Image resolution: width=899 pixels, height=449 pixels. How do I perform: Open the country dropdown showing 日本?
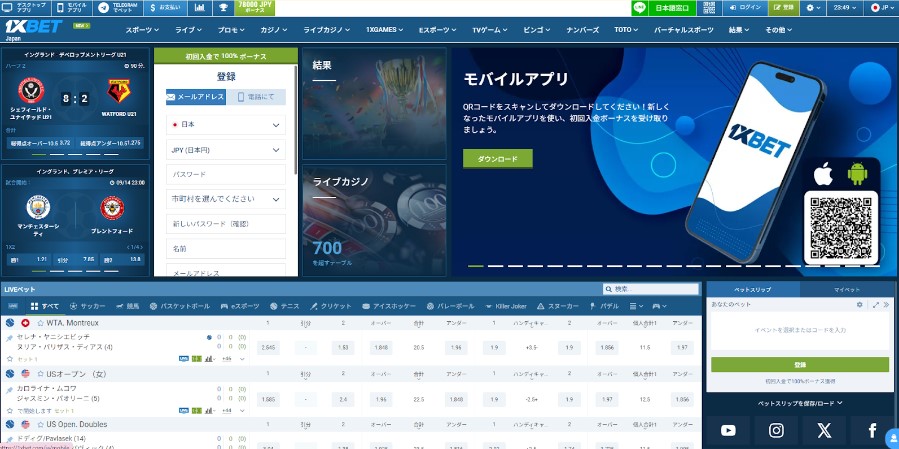click(x=226, y=124)
